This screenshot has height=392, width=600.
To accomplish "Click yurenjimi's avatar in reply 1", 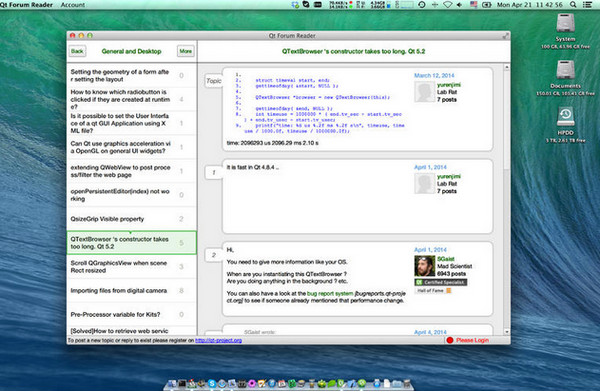I will click(x=424, y=183).
